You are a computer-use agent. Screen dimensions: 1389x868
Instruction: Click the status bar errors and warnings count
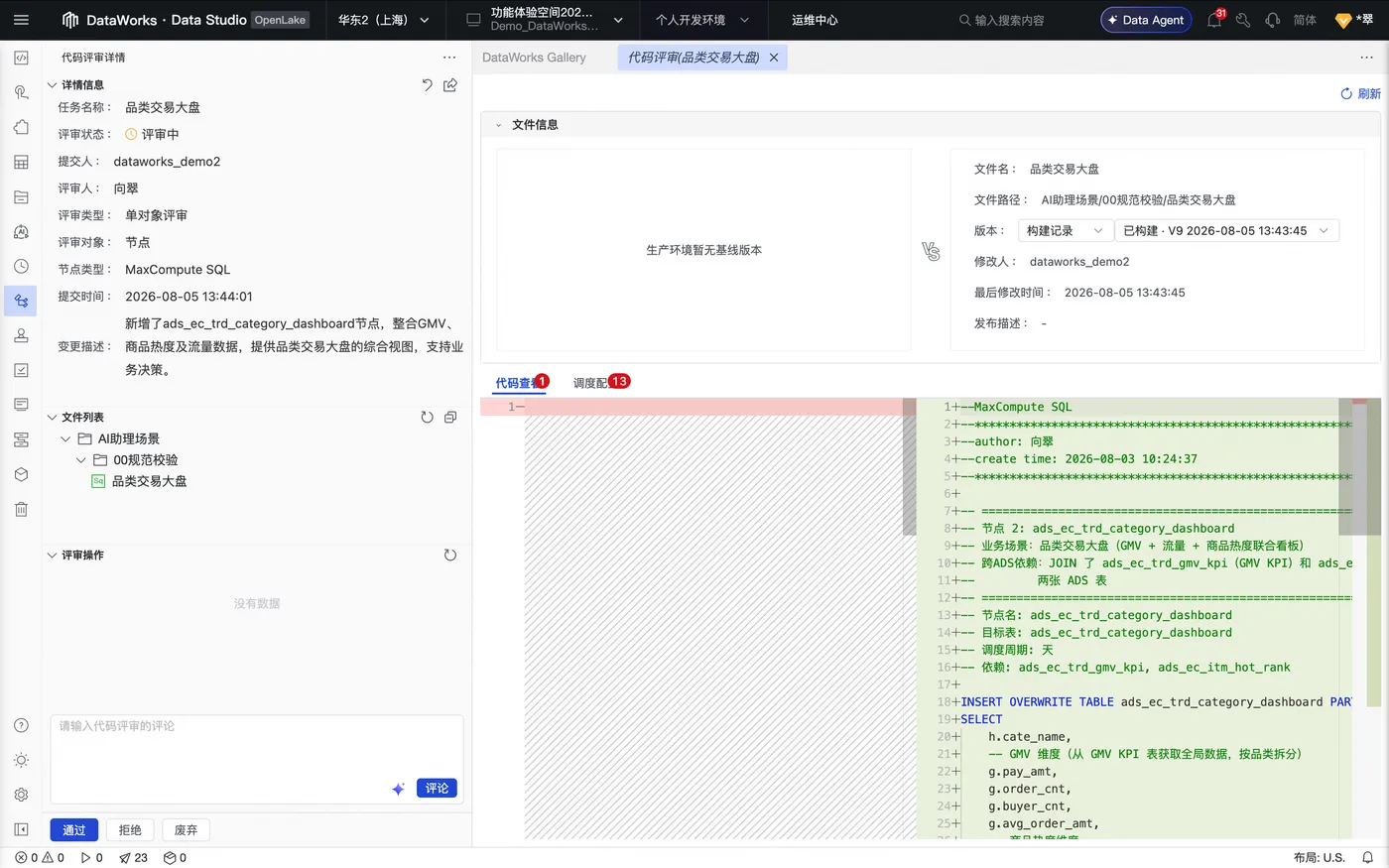click(40, 858)
